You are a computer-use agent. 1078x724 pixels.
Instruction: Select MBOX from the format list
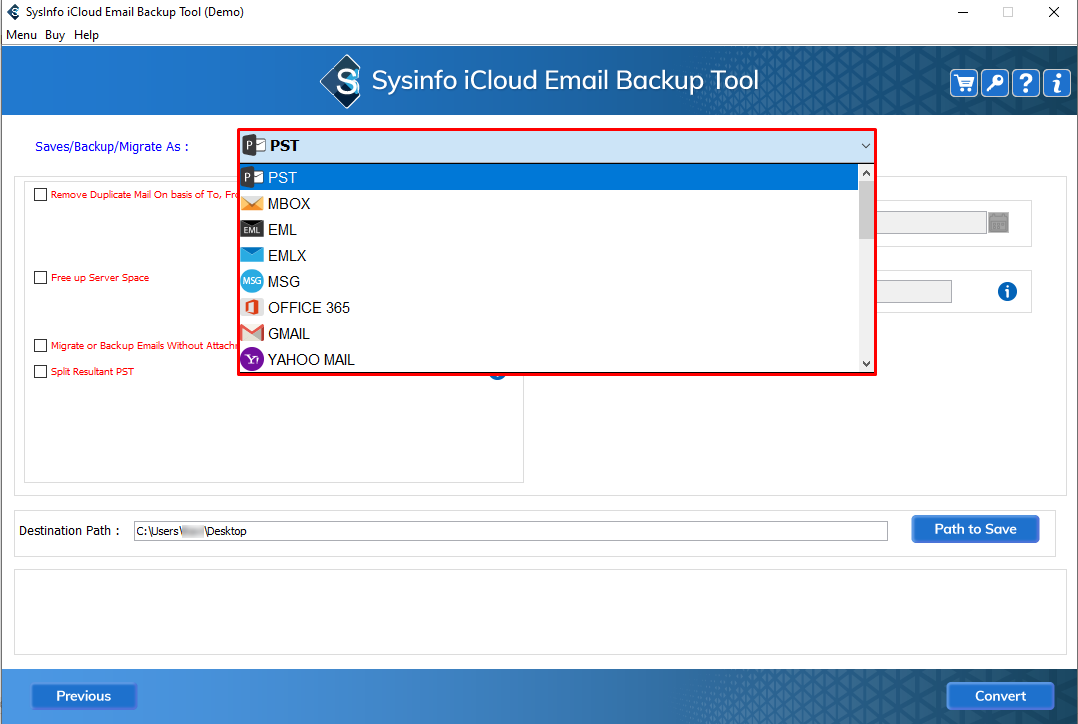click(289, 204)
